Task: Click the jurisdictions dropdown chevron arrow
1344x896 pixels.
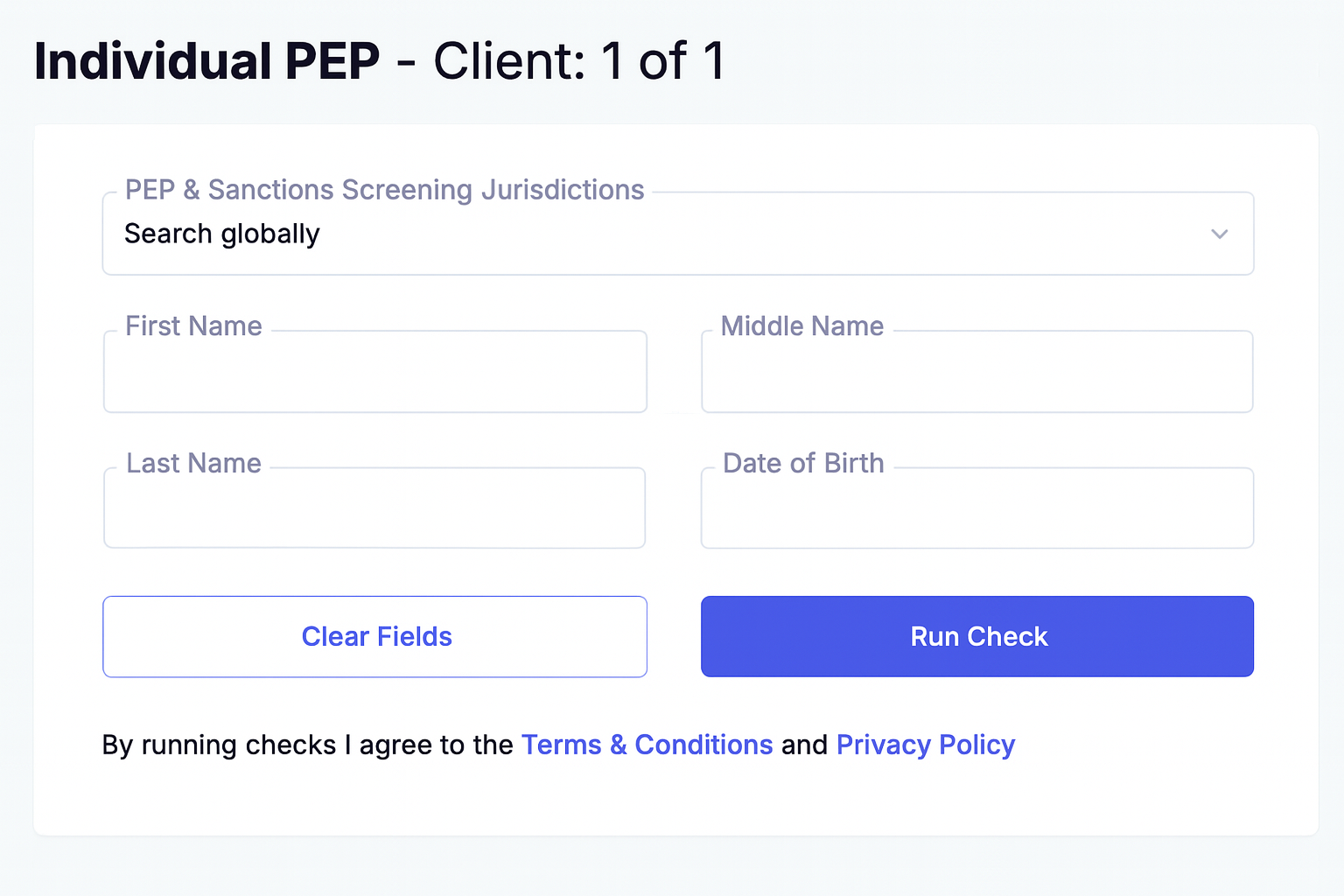Action: 1219,234
